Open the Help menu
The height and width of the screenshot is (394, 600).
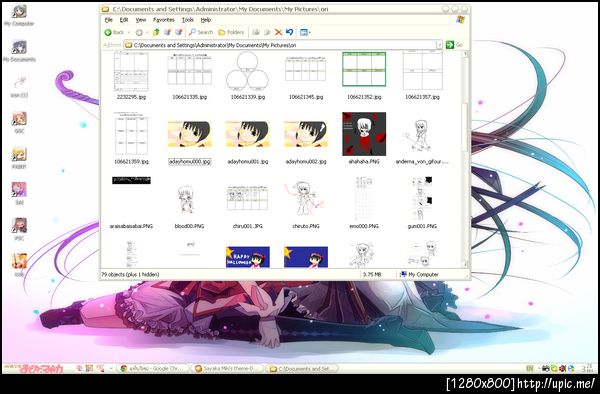click(x=206, y=20)
